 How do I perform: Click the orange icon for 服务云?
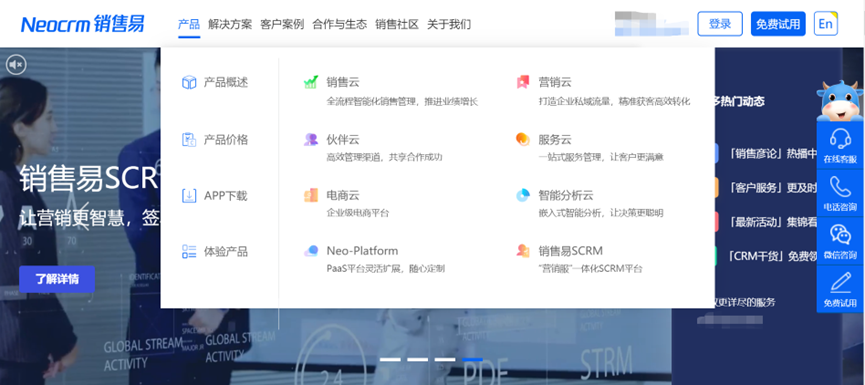click(x=522, y=140)
